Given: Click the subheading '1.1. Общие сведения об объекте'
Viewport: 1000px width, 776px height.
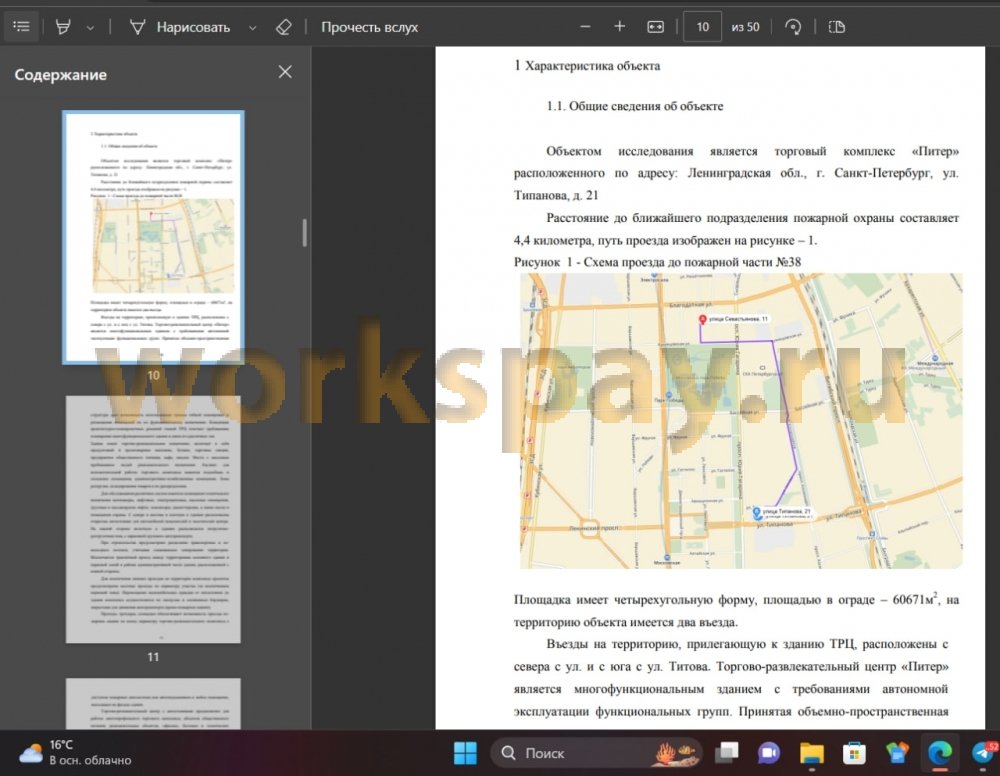Looking at the screenshot, I should pyautogui.click(x=635, y=106).
